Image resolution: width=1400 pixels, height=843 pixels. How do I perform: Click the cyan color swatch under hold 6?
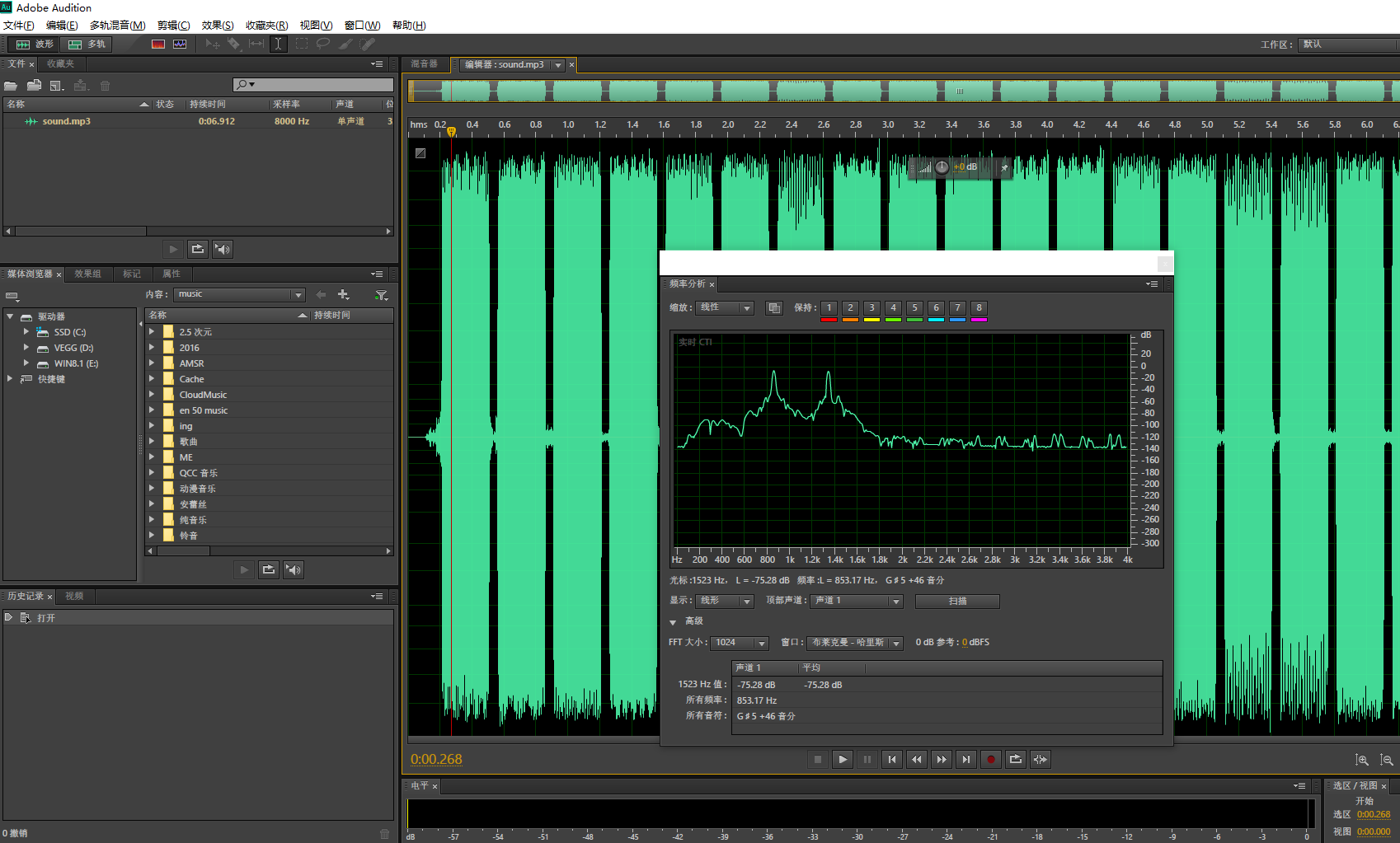(x=937, y=320)
